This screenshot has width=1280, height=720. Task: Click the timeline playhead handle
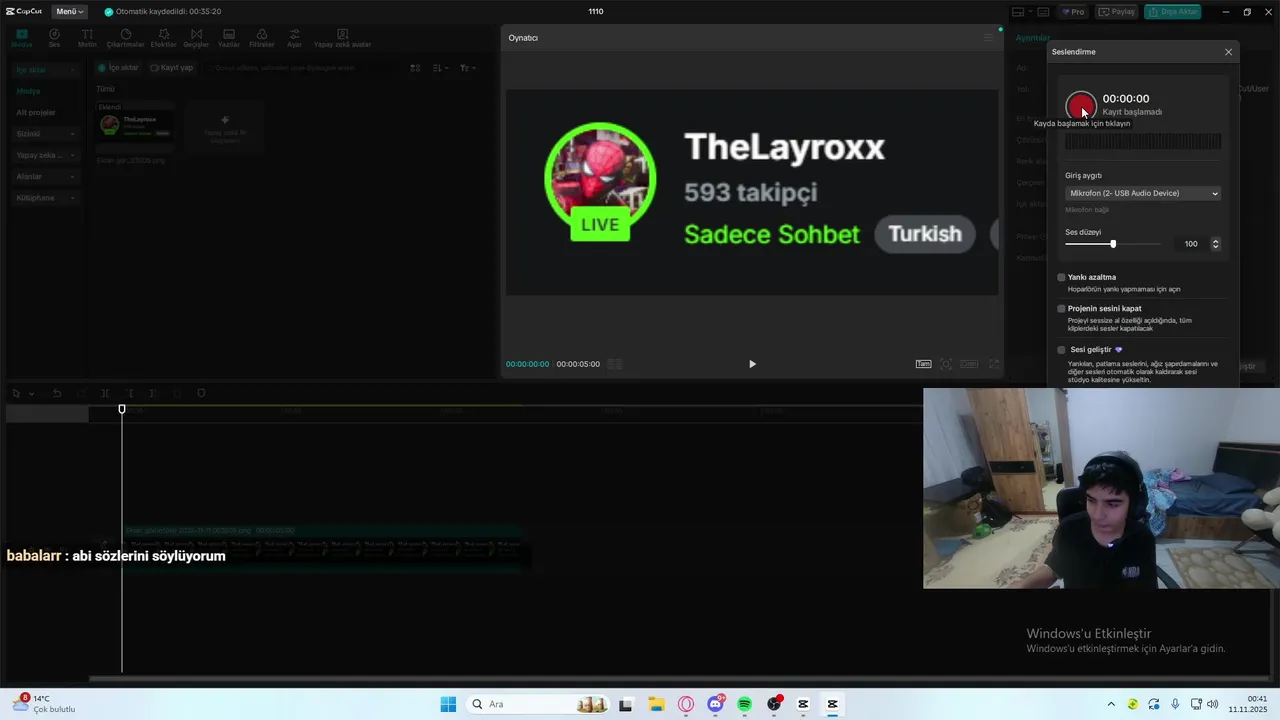(x=122, y=409)
